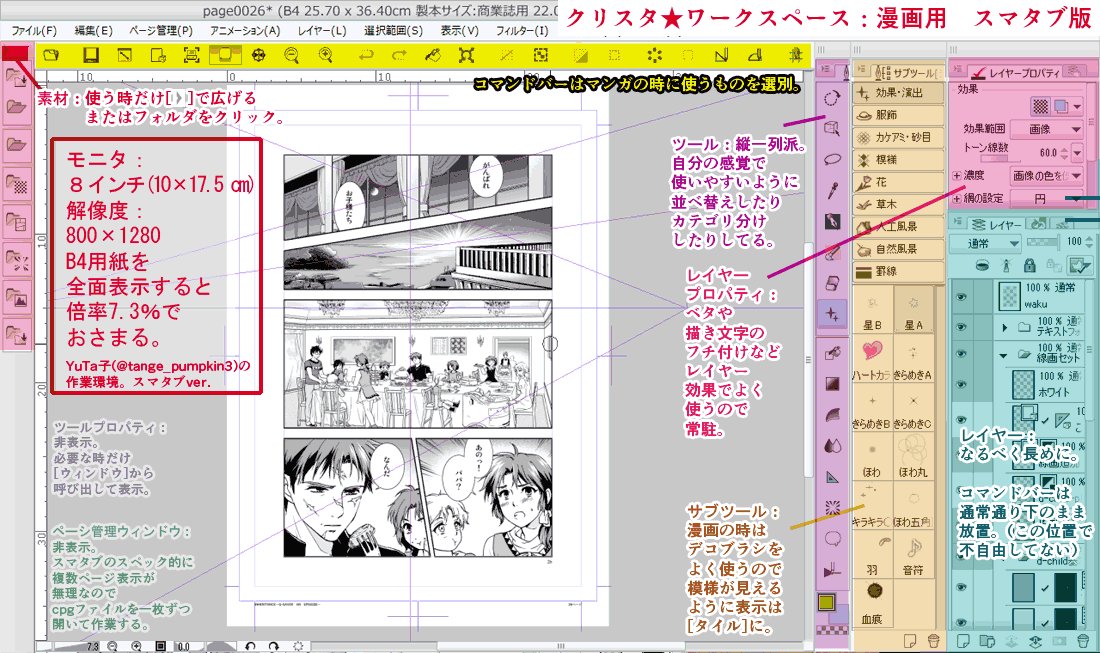Image resolution: width=1100 pixels, height=653 pixels.
Task: Click trash icon below the sub tool list
Action: coord(933,640)
